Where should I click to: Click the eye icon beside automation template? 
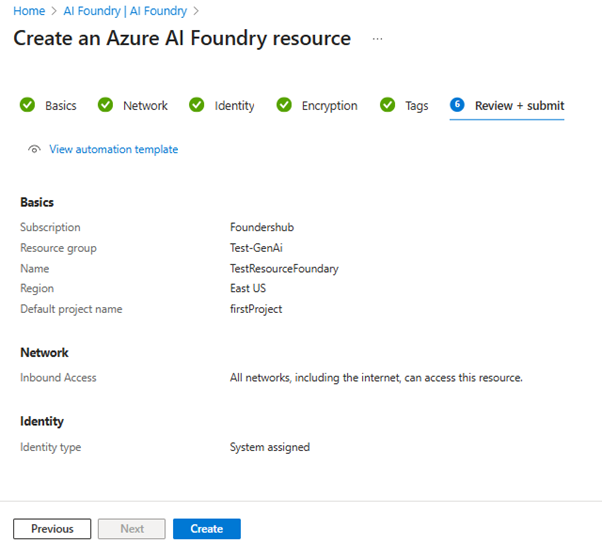pyautogui.click(x=34, y=149)
